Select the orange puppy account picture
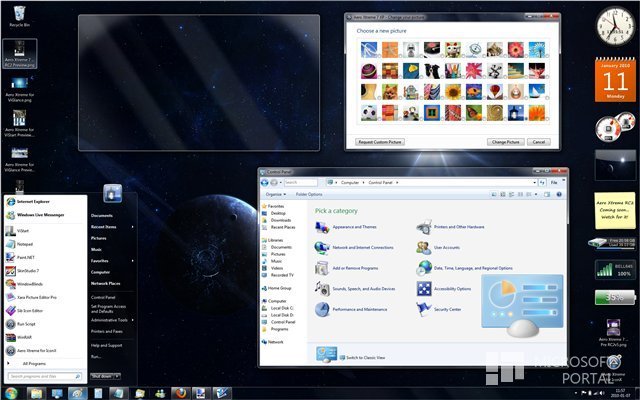Screen dimensions: 640x400 click(x=390, y=92)
